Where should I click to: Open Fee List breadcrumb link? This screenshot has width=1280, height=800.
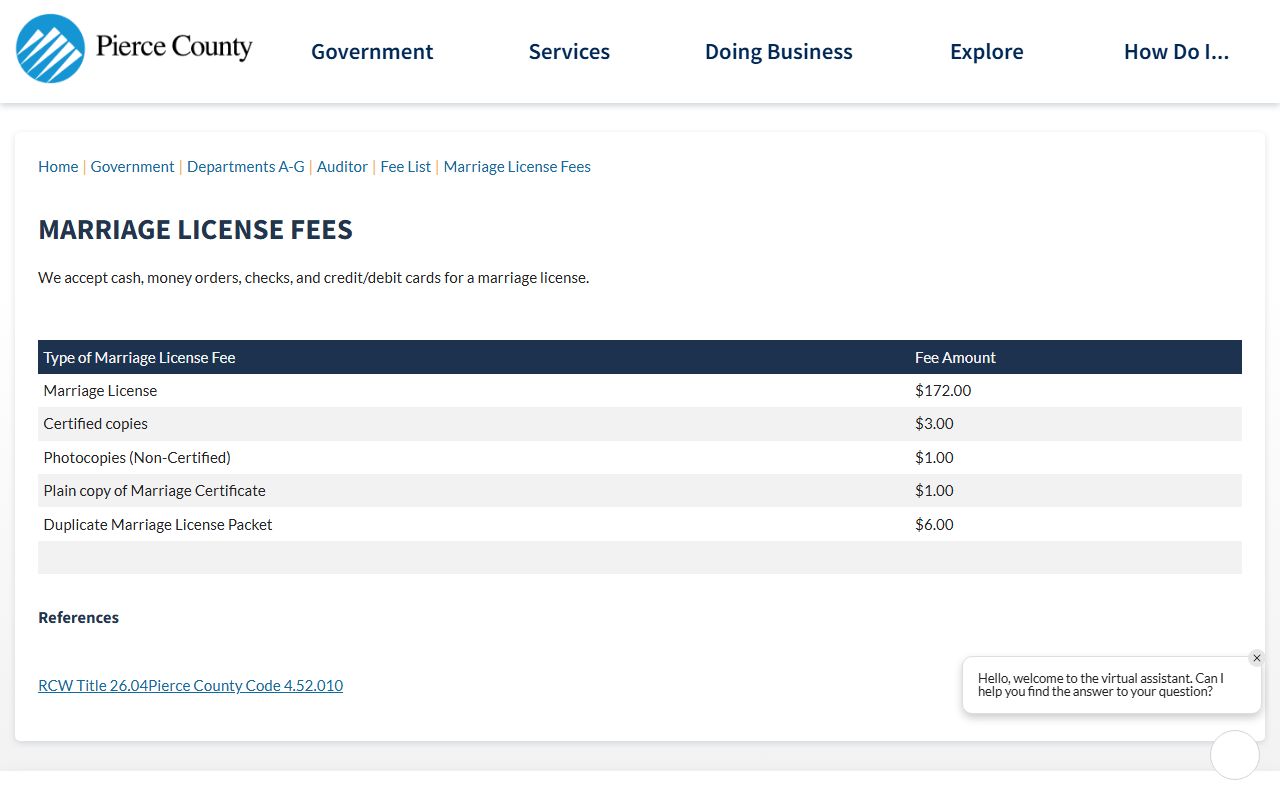coord(406,167)
